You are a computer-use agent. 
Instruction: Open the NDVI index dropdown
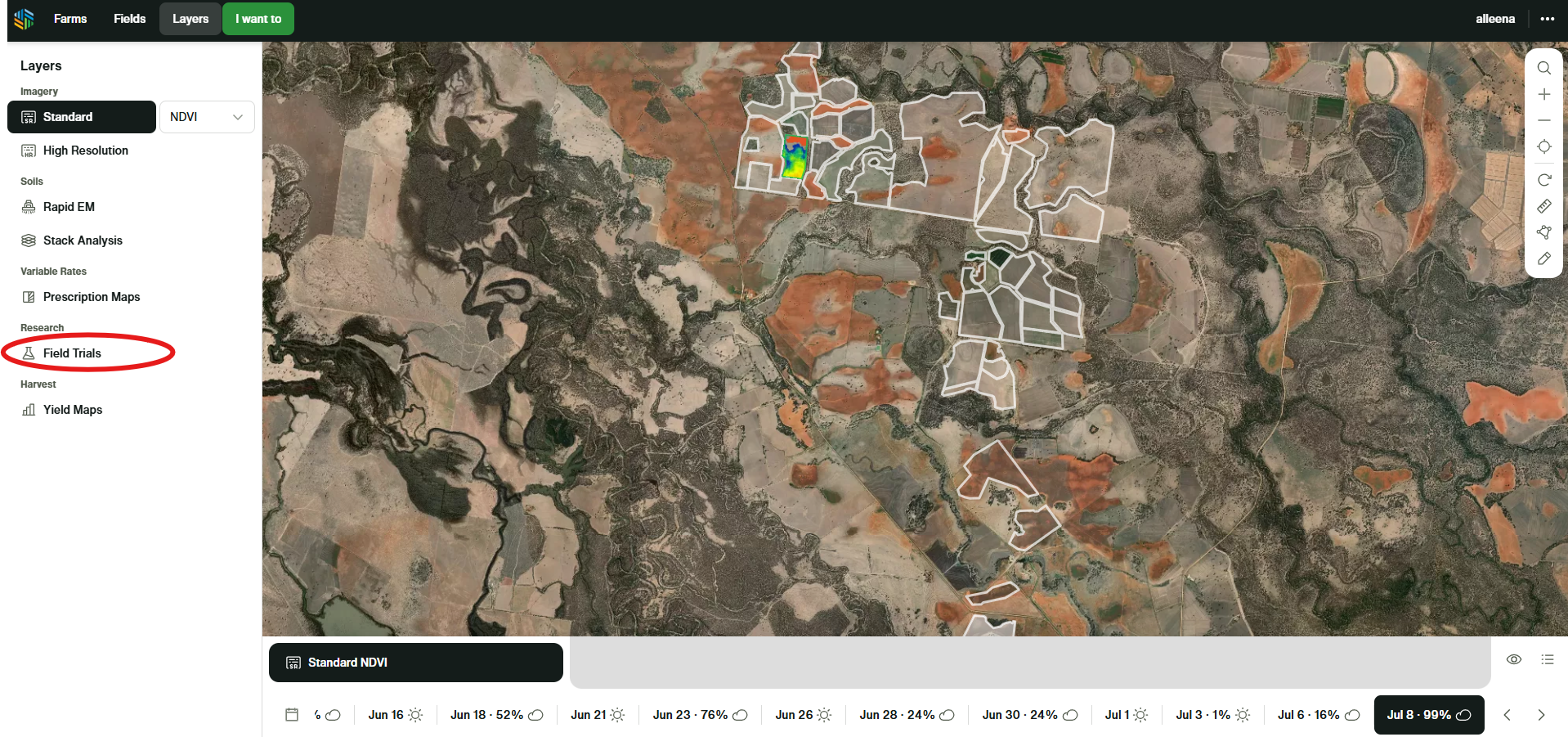[207, 117]
